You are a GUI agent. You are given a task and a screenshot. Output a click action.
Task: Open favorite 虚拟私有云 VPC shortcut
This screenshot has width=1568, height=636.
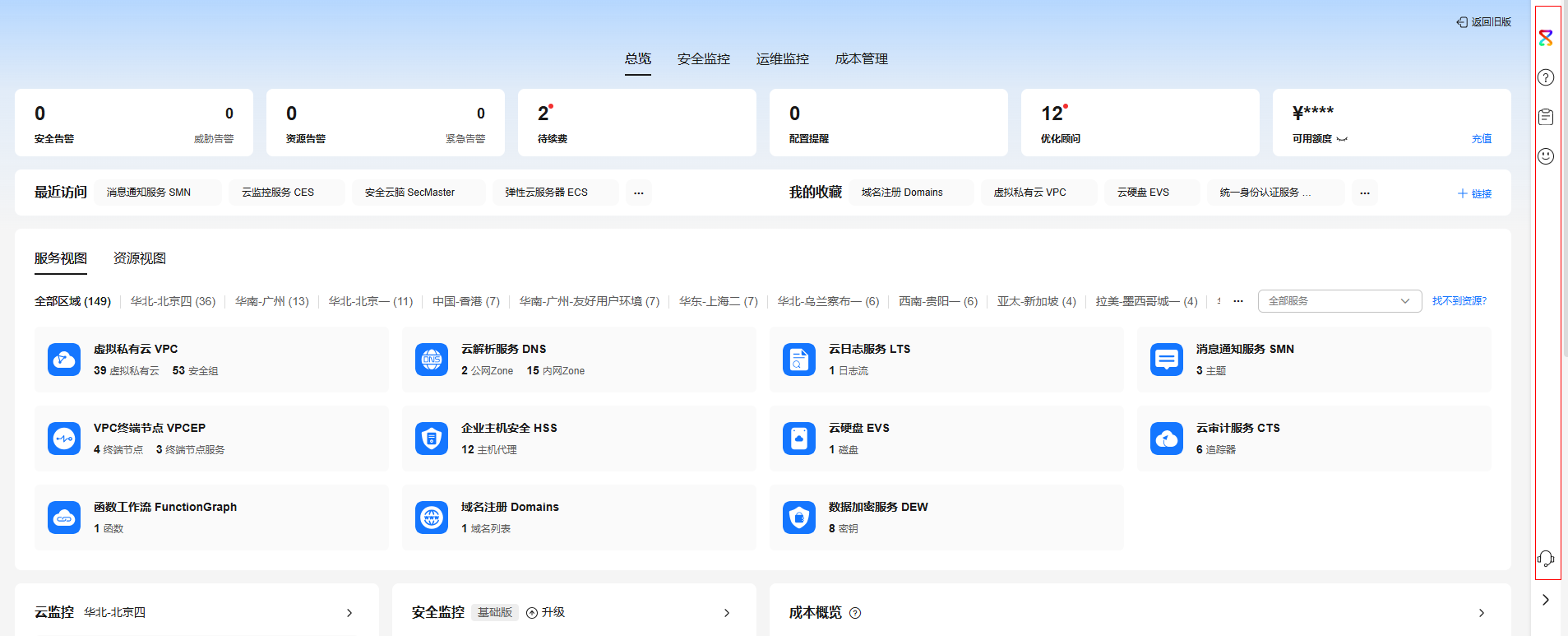click(1039, 193)
